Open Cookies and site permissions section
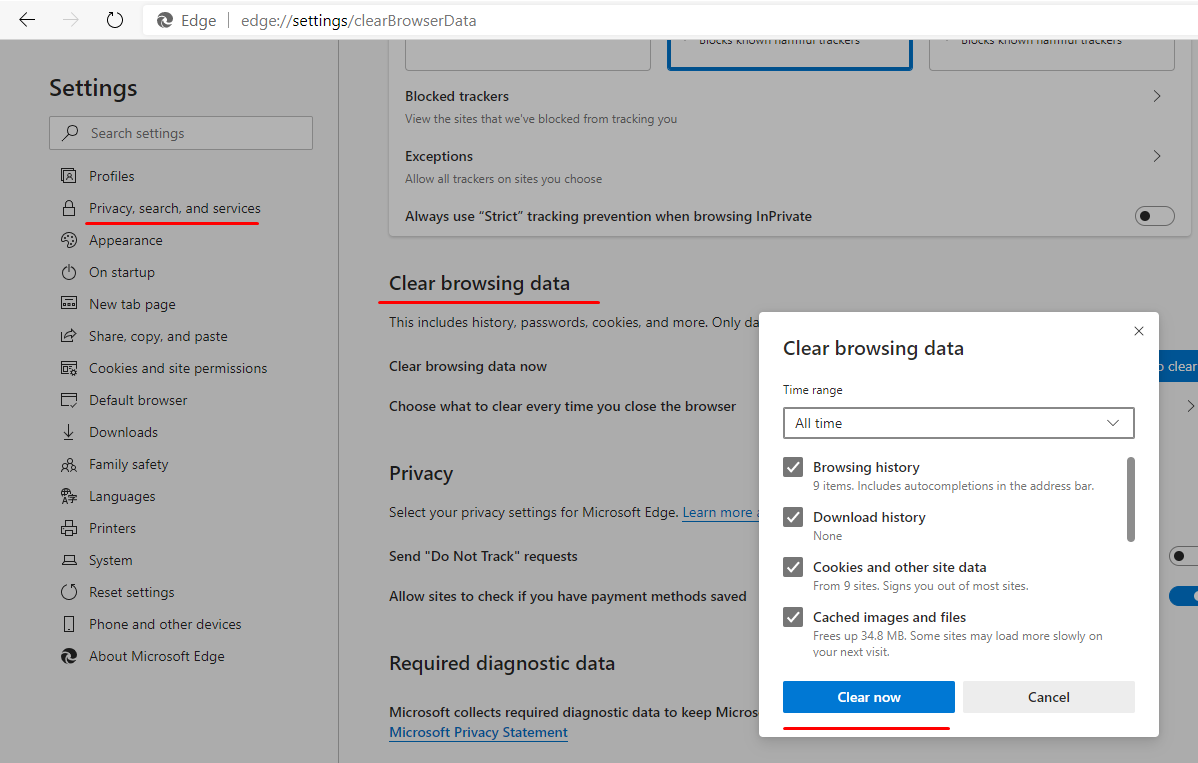Image resolution: width=1198 pixels, height=763 pixels. [178, 368]
